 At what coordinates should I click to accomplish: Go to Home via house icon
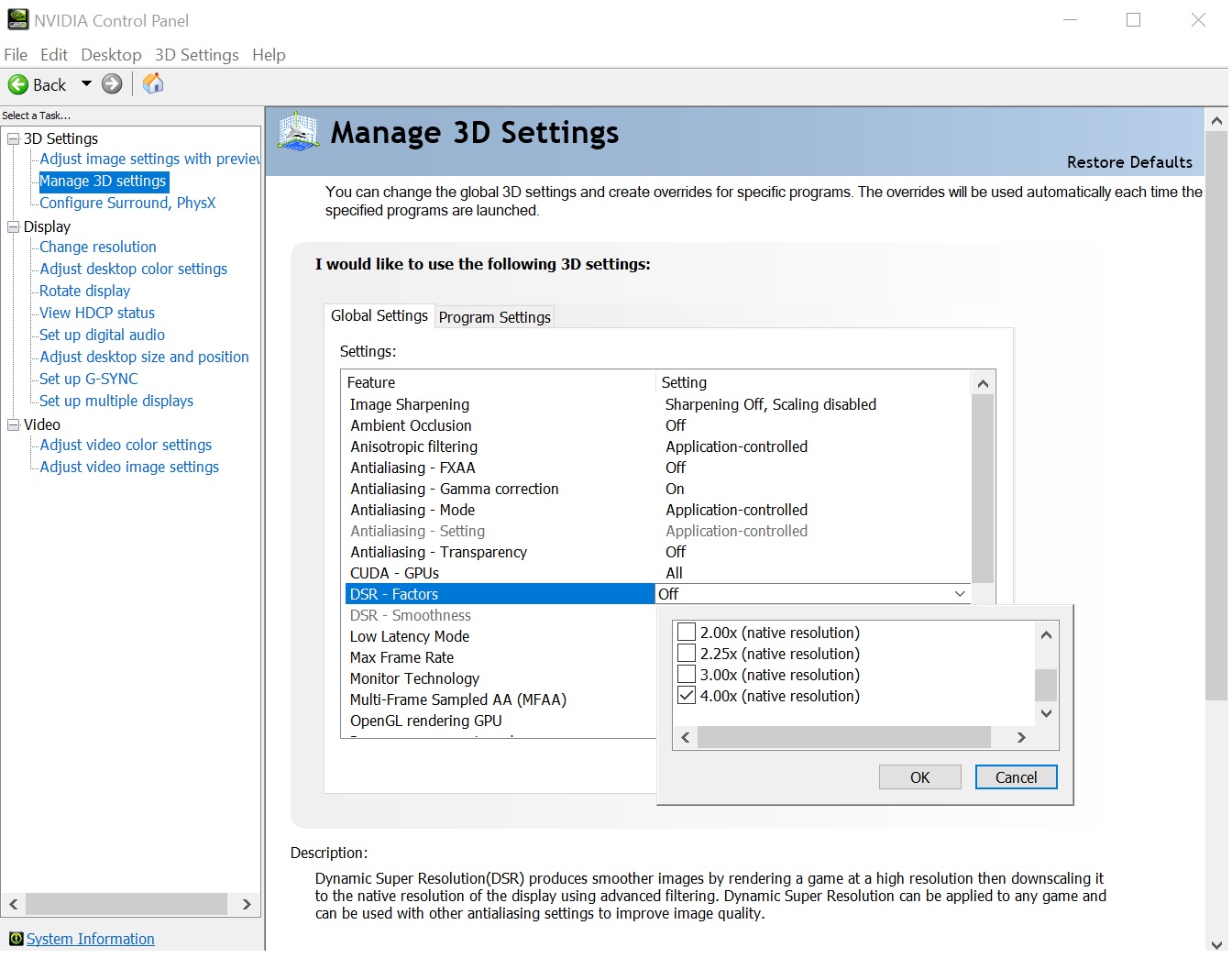point(153,83)
